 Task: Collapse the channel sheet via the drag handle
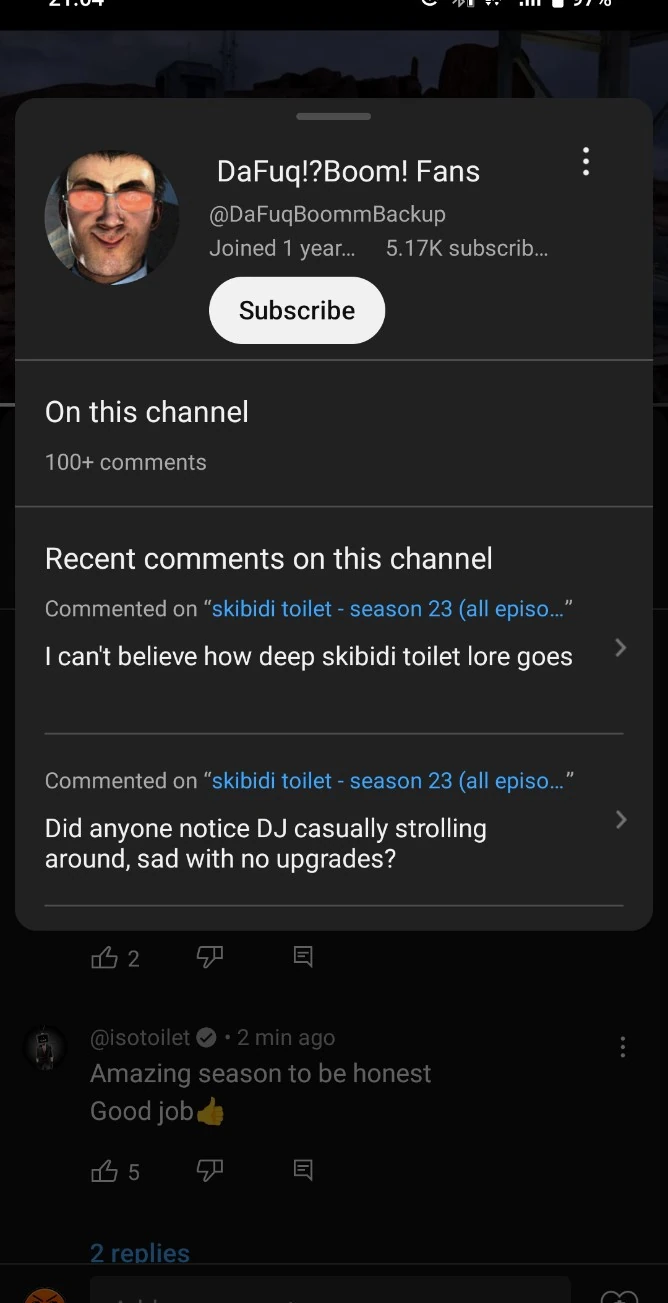333,116
